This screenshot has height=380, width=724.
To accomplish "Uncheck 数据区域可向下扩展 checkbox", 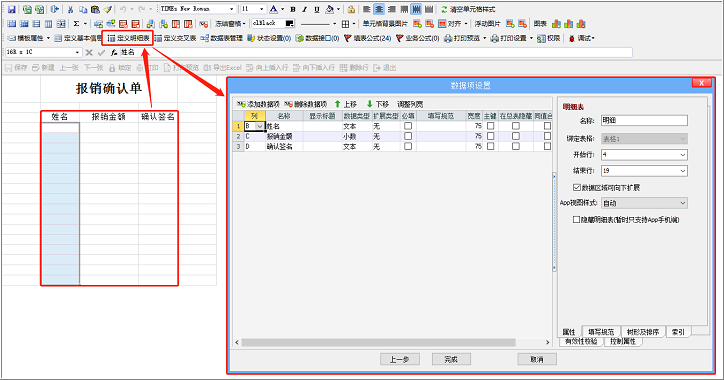I will tap(577, 187).
